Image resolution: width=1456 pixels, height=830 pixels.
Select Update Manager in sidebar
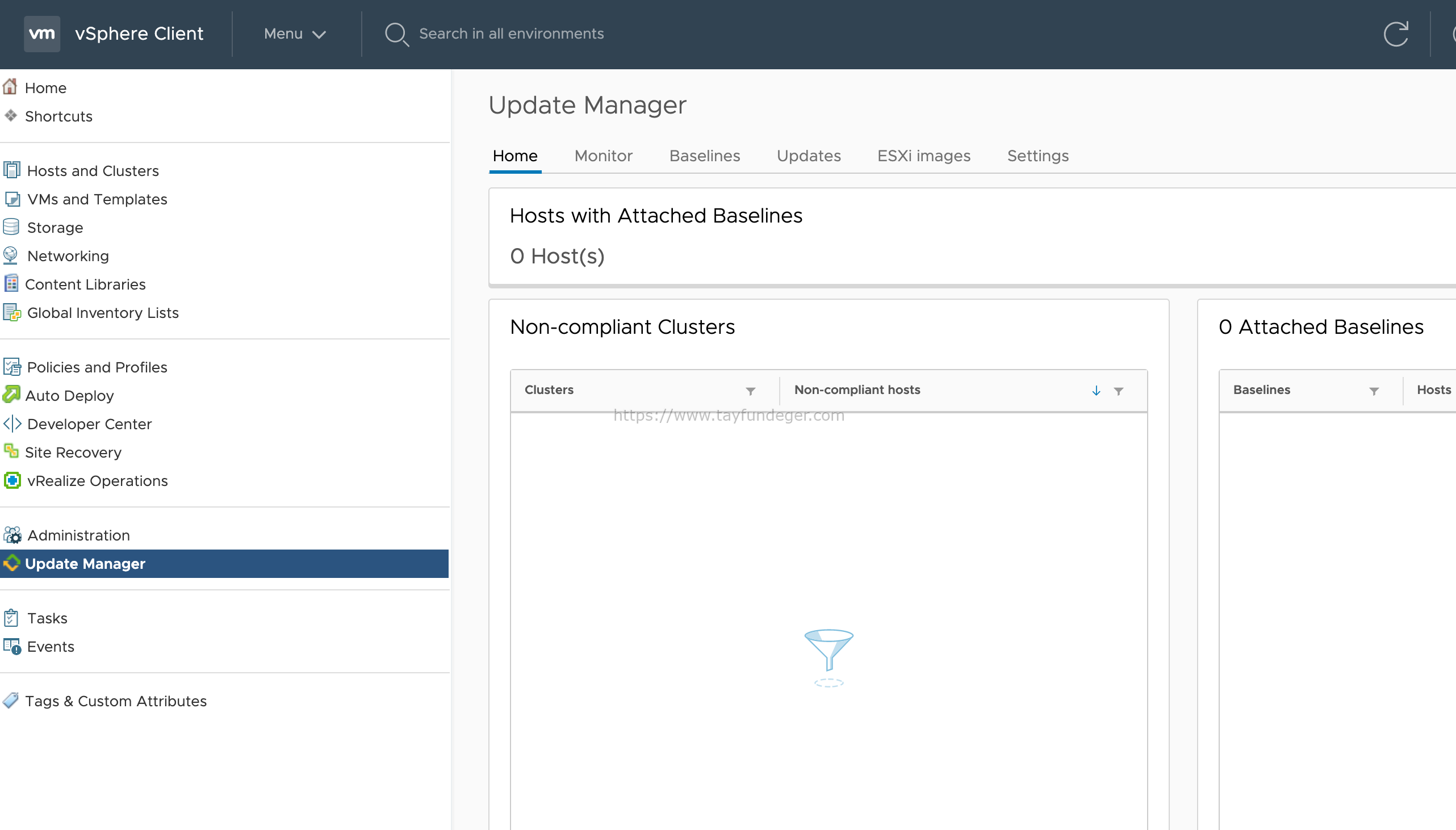coord(225,563)
